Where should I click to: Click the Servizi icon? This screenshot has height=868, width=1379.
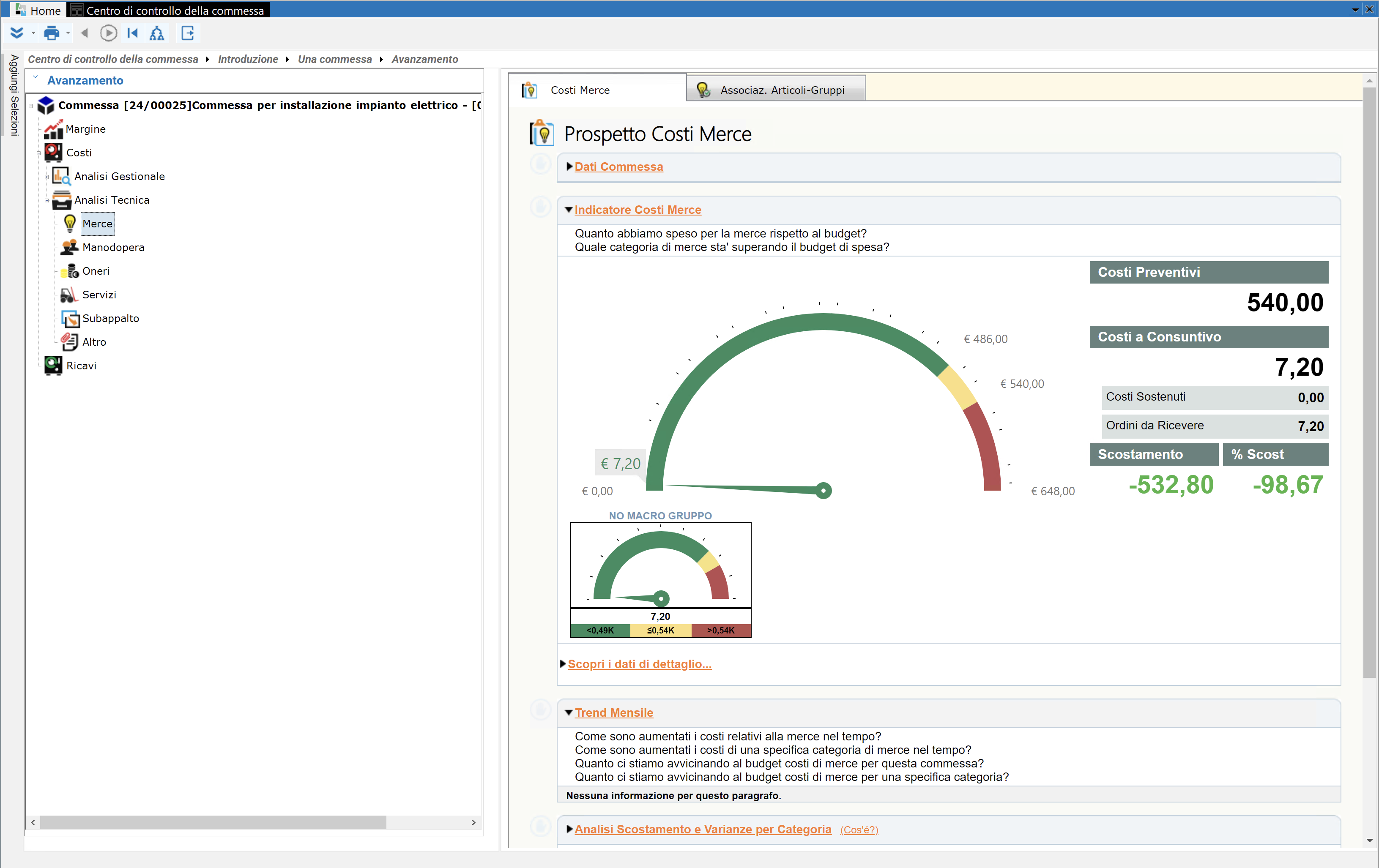point(69,295)
